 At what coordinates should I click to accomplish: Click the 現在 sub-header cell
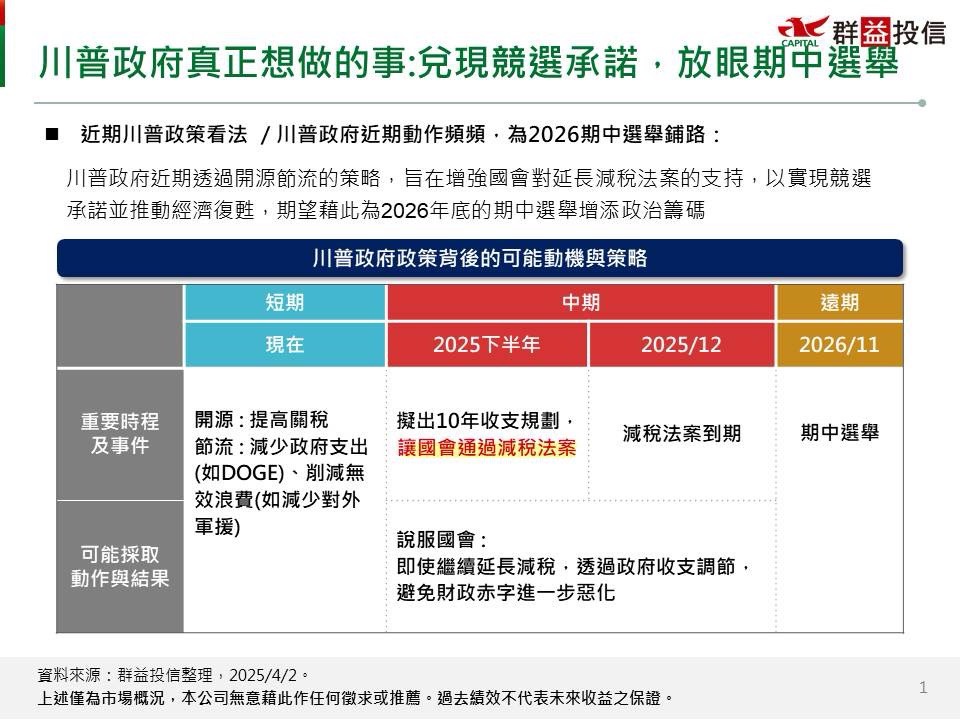tap(285, 345)
